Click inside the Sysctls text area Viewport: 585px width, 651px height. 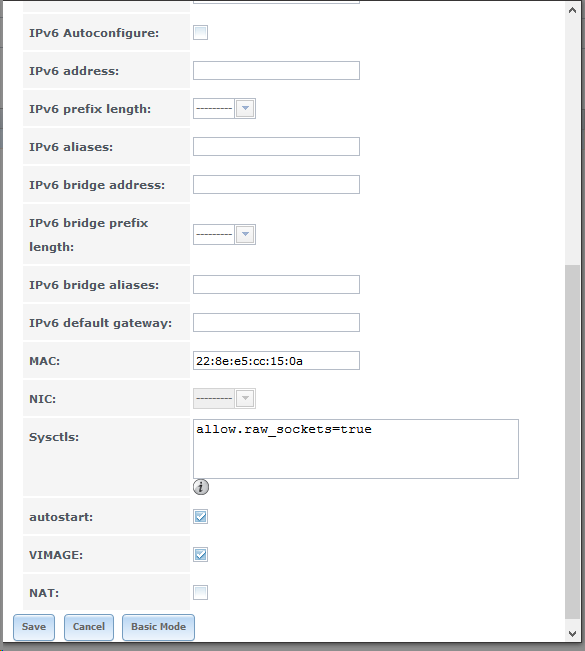coord(356,449)
